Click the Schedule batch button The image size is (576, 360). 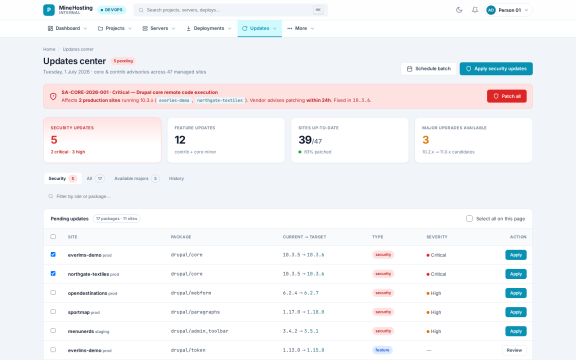(429, 69)
